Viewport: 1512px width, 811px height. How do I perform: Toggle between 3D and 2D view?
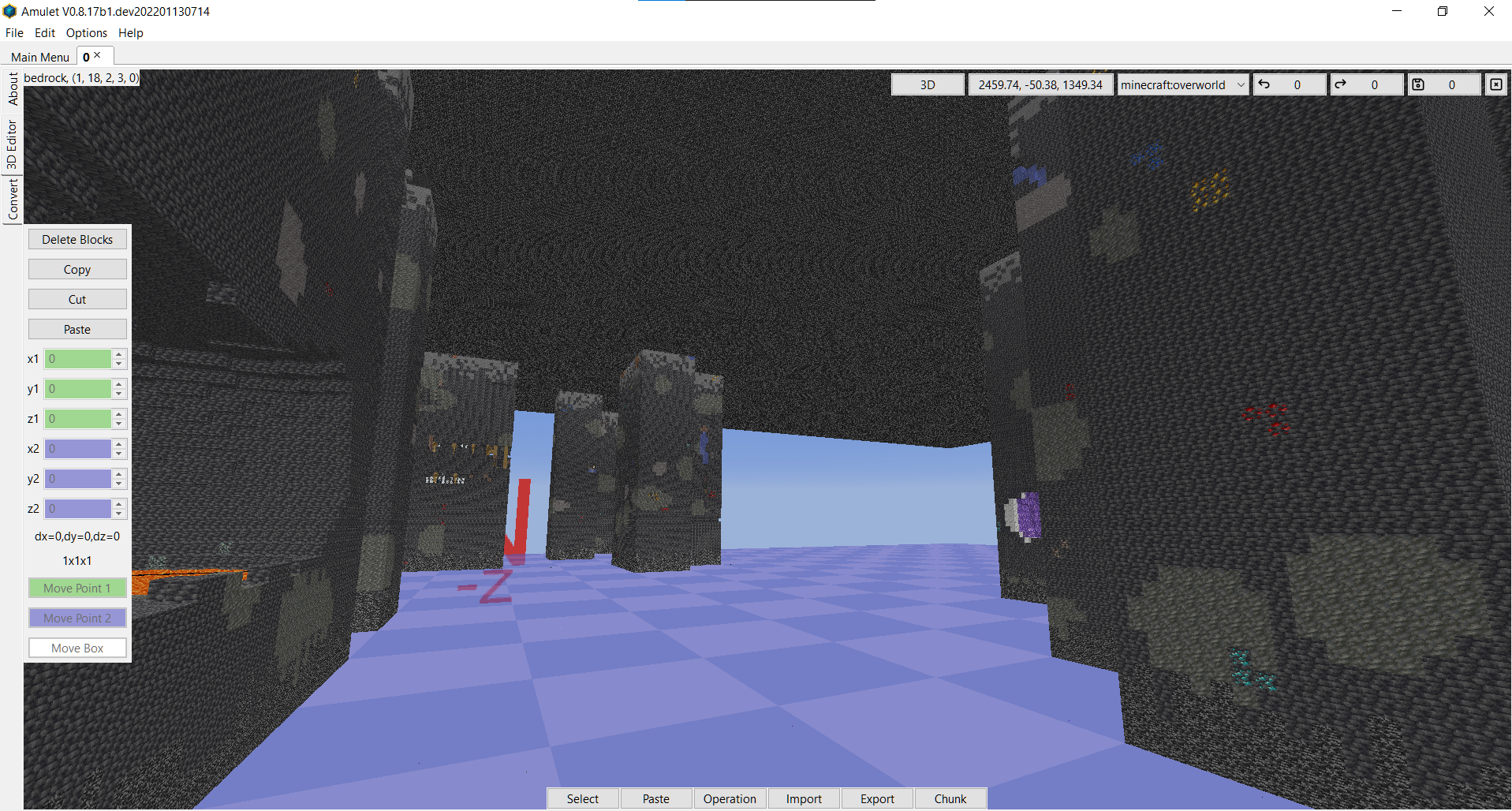click(928, 84)
